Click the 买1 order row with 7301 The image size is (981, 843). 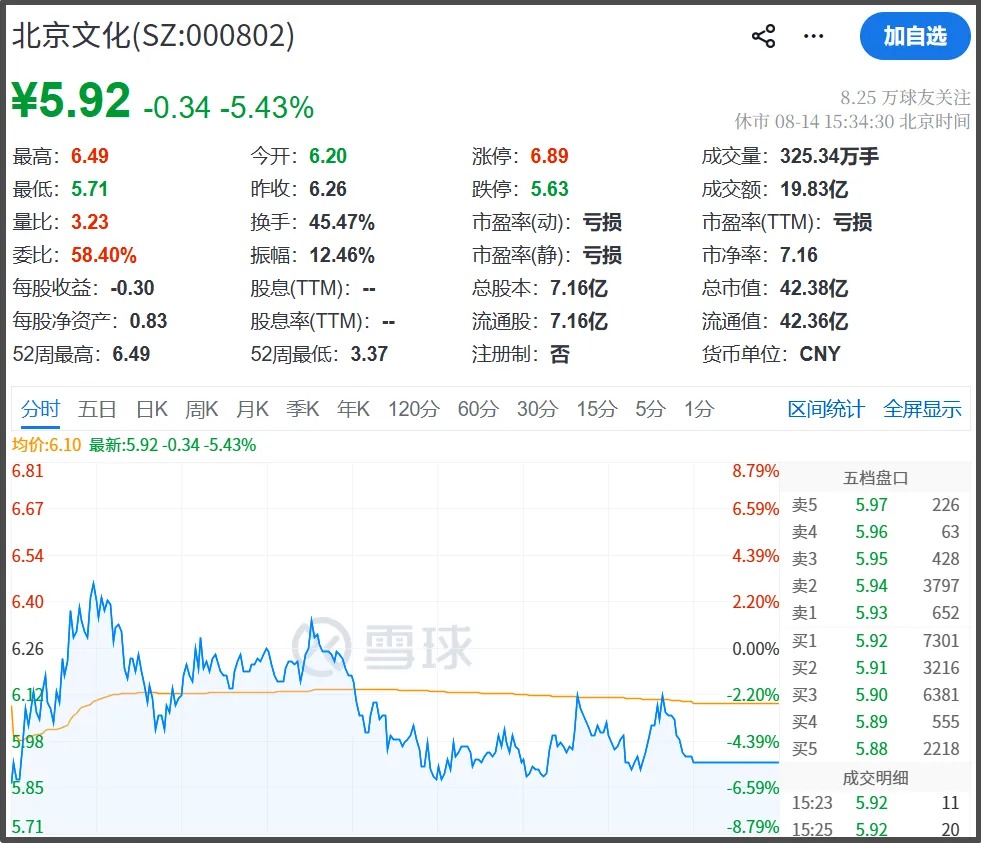coord(875,641)
